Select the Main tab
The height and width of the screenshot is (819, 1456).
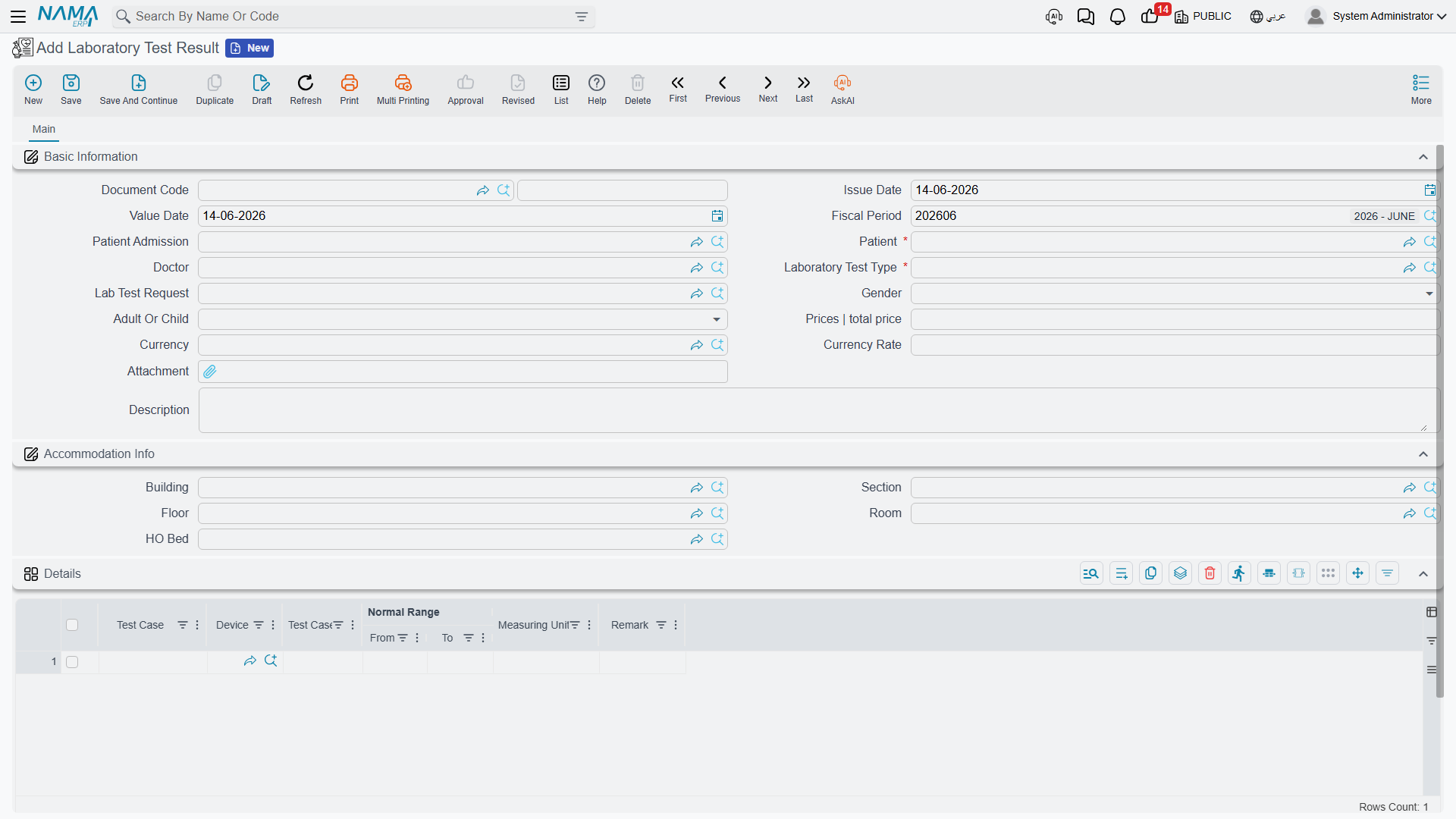[44, 130]
